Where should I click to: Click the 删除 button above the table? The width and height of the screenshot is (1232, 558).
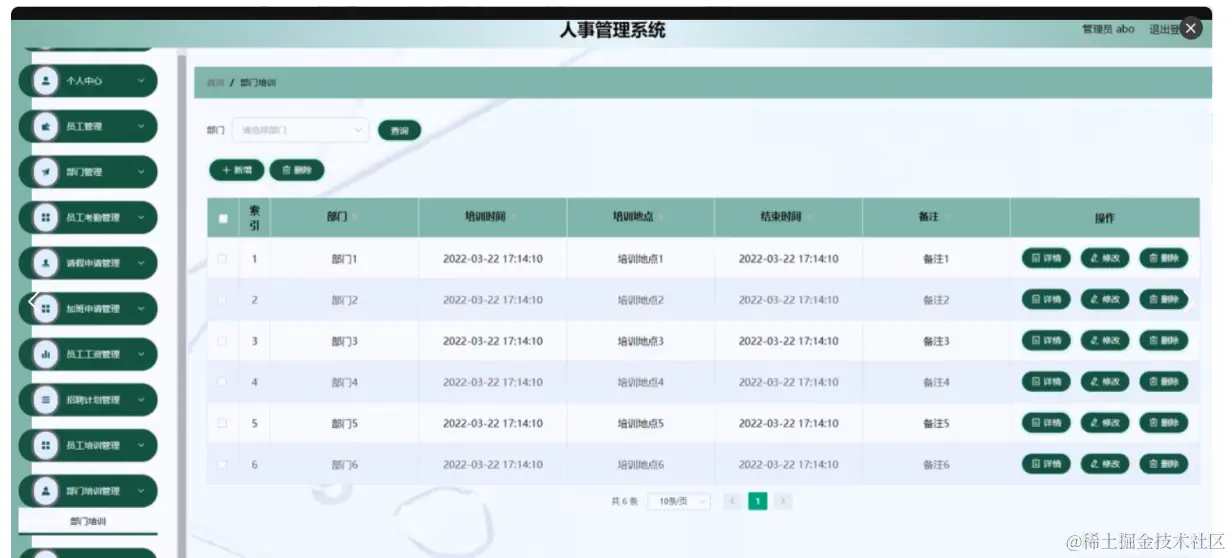(297, 171)
